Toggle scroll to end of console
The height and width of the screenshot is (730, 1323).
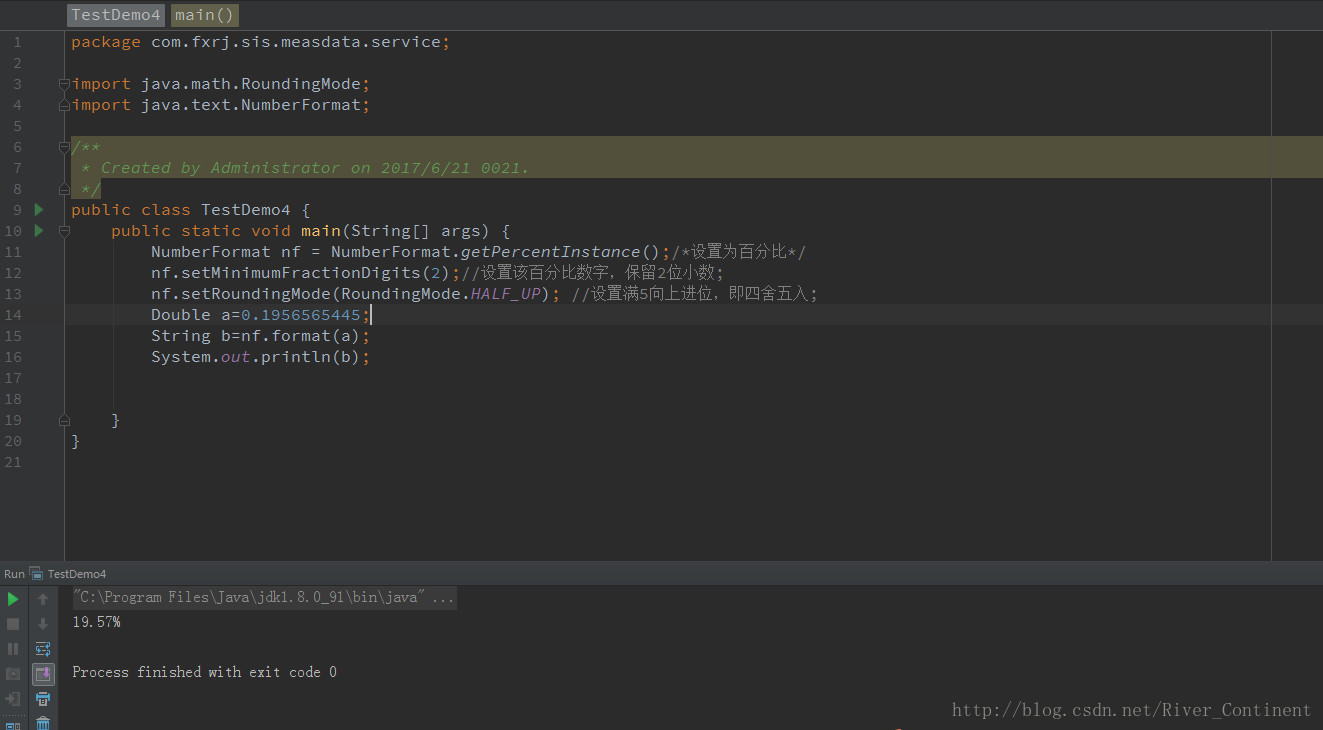coord(43,674)
